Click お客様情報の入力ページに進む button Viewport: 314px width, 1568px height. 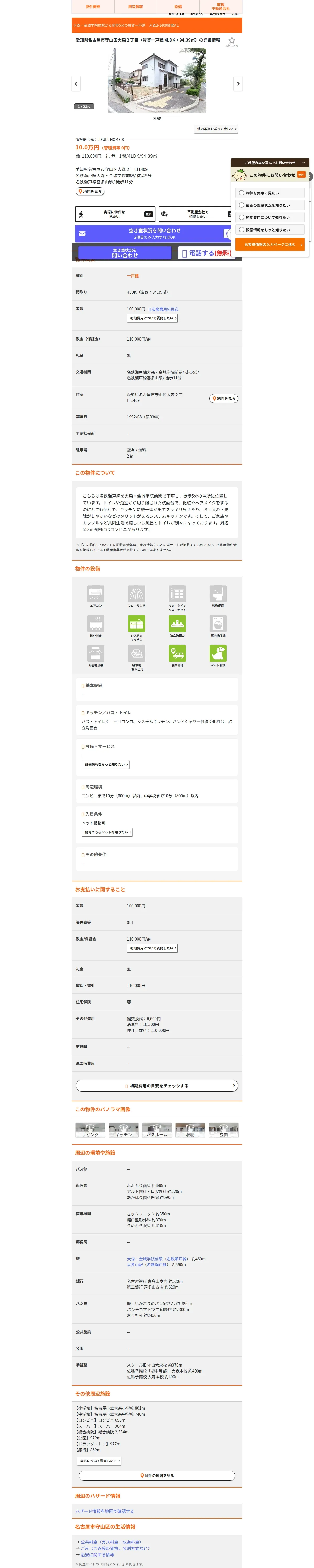(x=270, y=245)
